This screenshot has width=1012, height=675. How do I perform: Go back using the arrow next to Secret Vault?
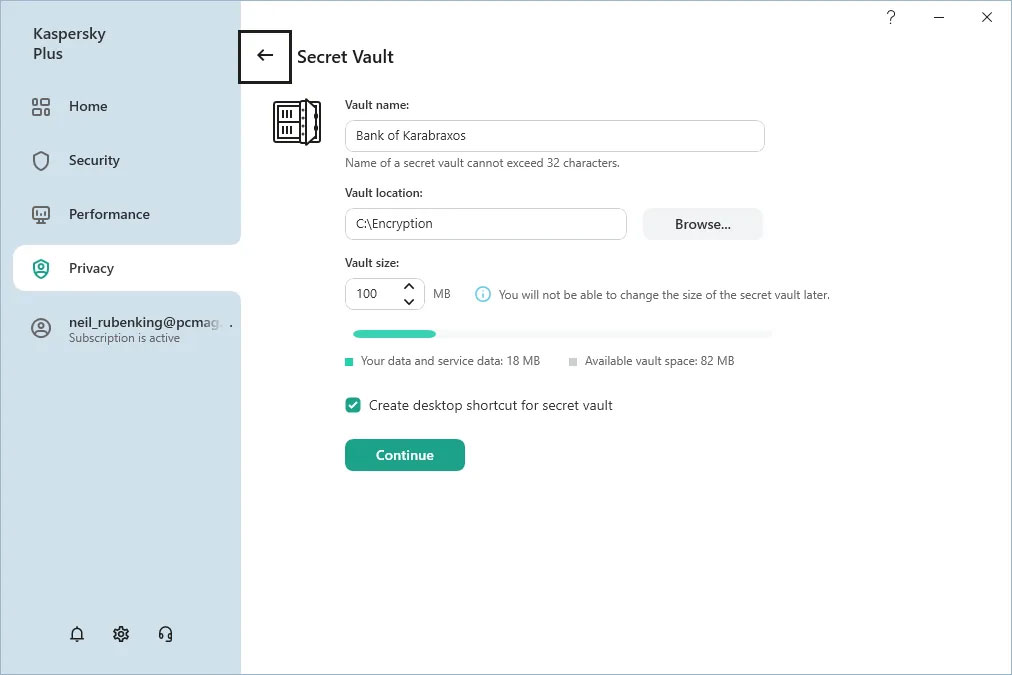point(265,56)
